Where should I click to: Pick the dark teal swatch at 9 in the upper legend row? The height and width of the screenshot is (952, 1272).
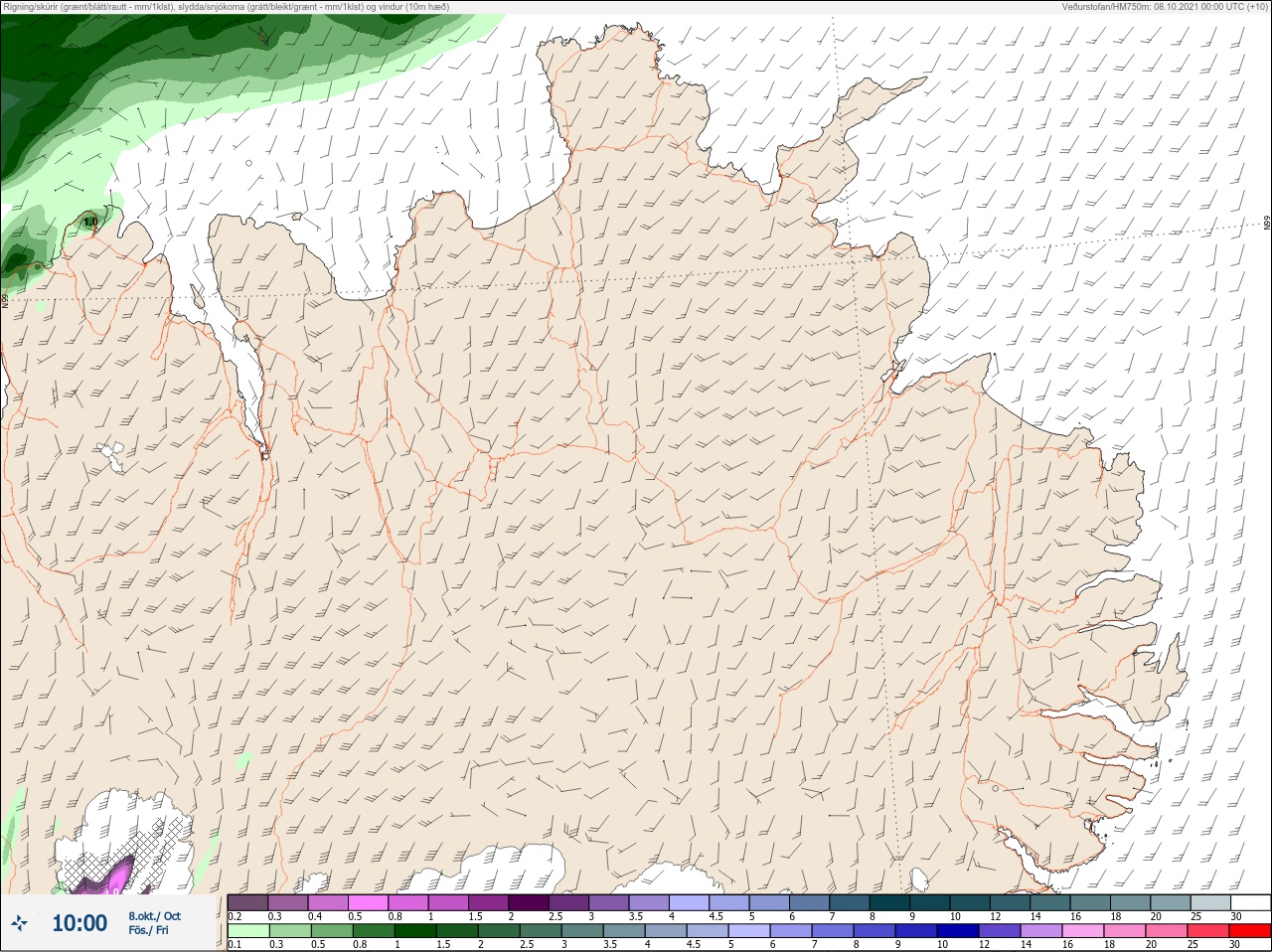coord(930,902)
